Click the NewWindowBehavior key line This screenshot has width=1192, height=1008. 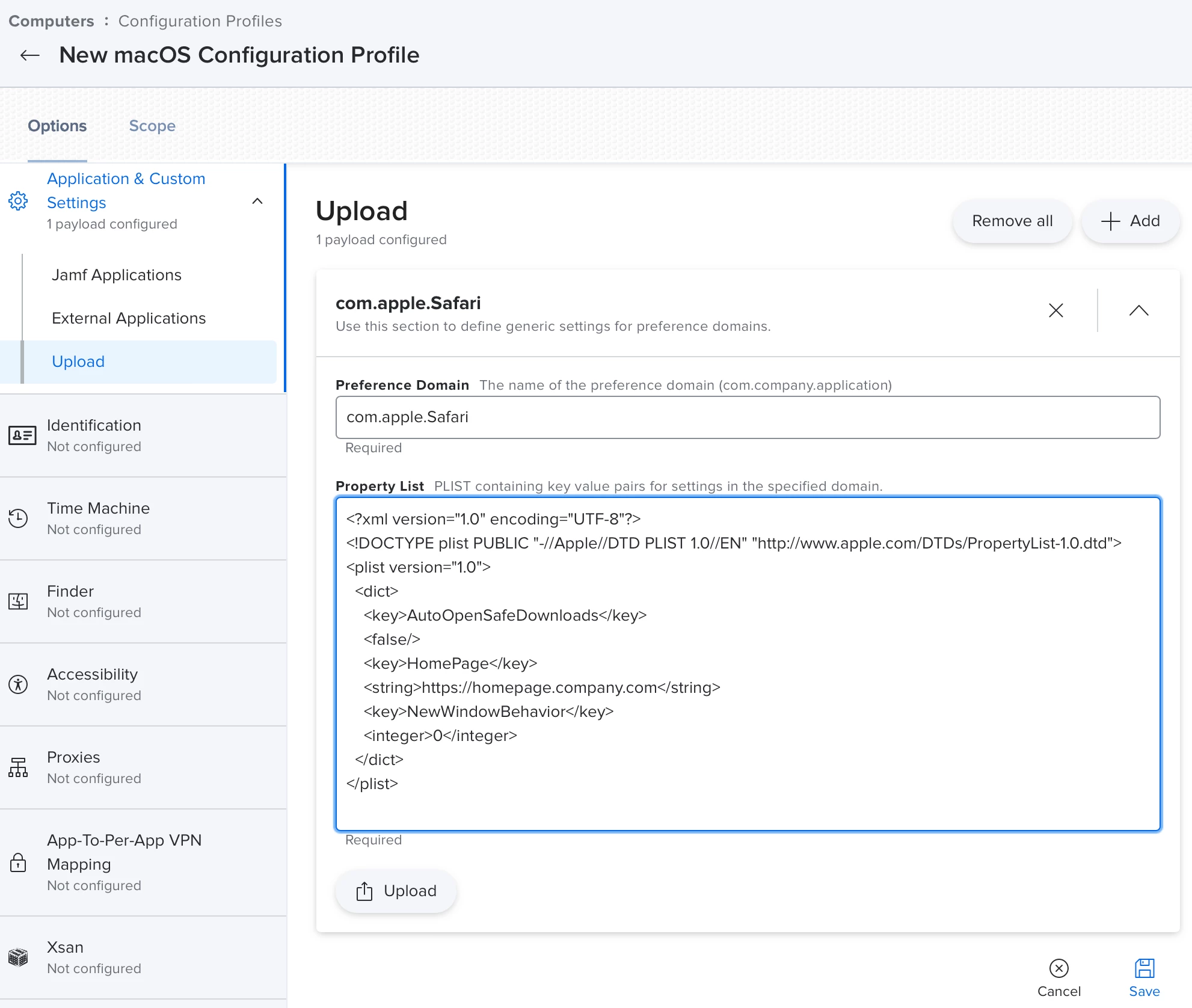pos(488,711)
